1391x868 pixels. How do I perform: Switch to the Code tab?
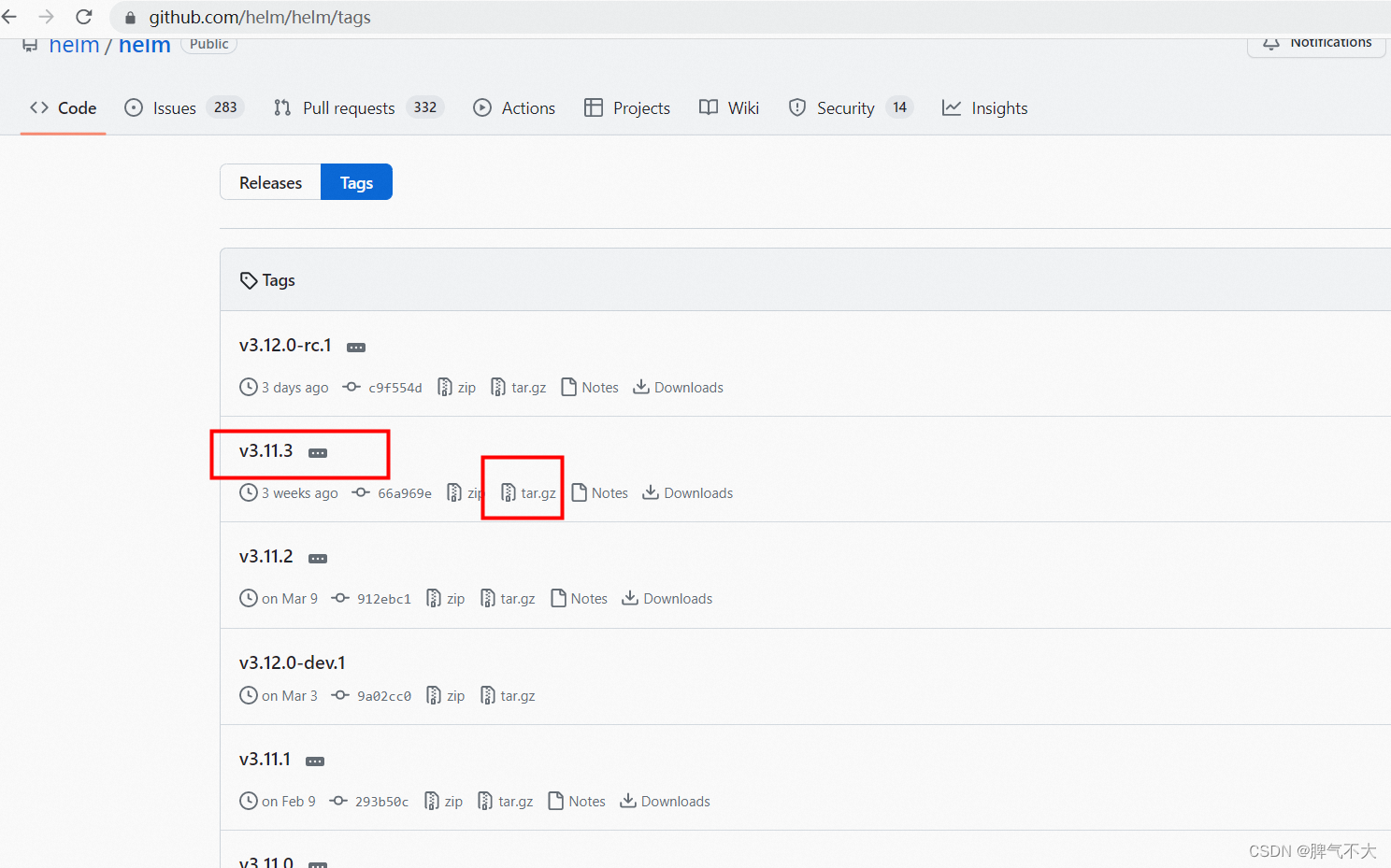(x=64, y=108)
